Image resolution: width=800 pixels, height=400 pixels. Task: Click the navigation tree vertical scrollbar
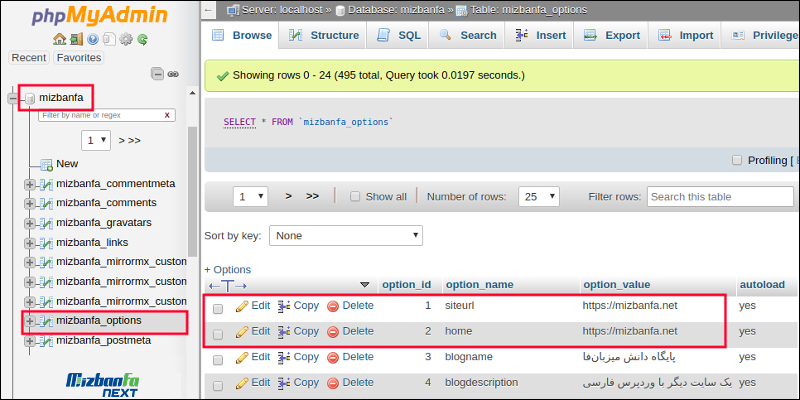pos(192,191)
